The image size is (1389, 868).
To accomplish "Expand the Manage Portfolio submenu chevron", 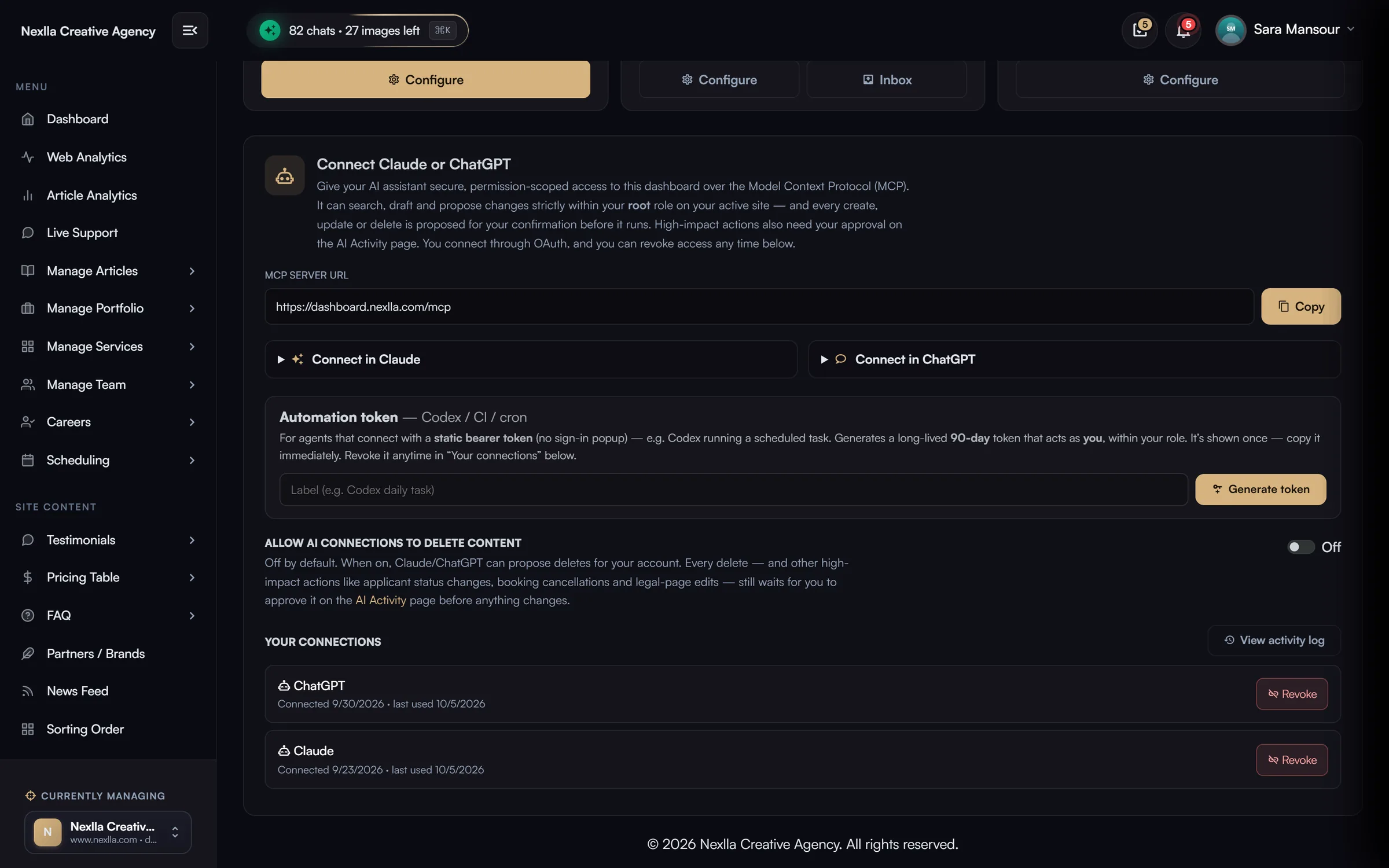I will (x=192, y=308).
